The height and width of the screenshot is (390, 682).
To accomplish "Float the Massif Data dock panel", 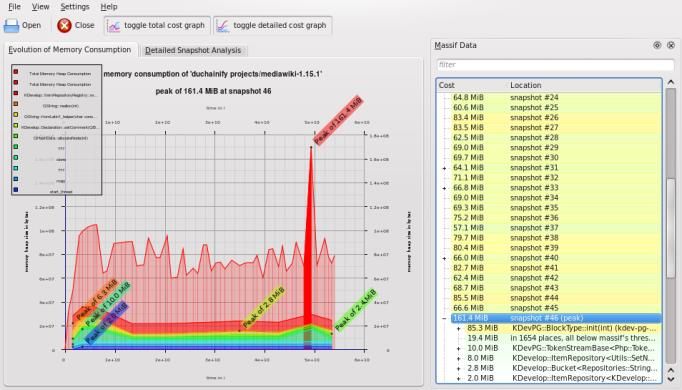I will pos(657,45).
